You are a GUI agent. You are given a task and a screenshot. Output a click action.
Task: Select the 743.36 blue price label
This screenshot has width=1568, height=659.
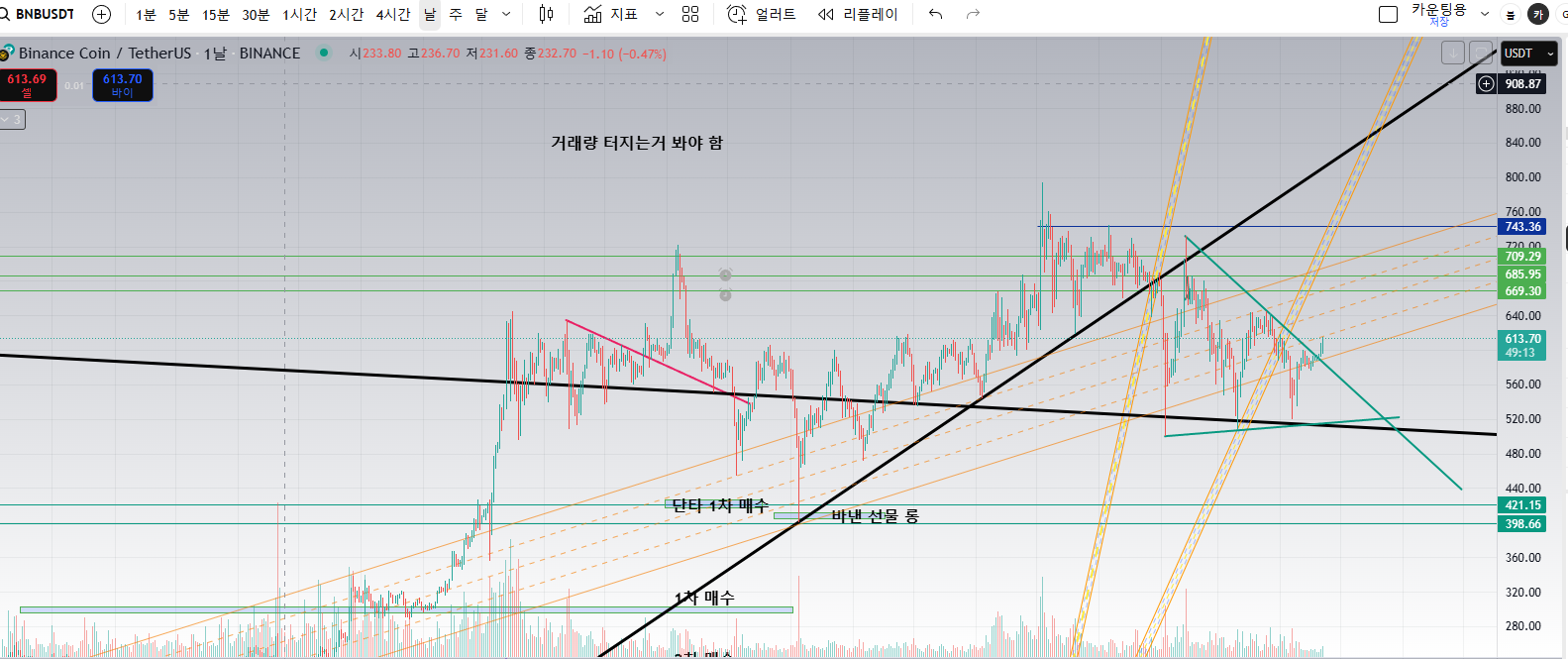coord(1522,227)
